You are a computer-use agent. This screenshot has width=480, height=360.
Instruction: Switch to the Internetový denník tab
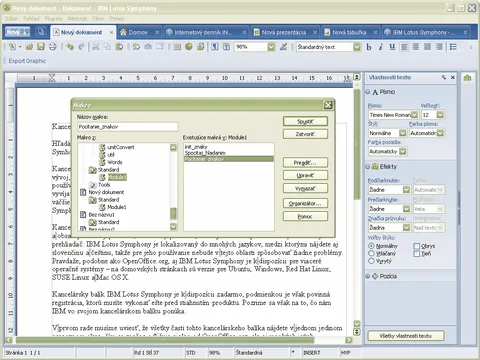click(203, 32)
